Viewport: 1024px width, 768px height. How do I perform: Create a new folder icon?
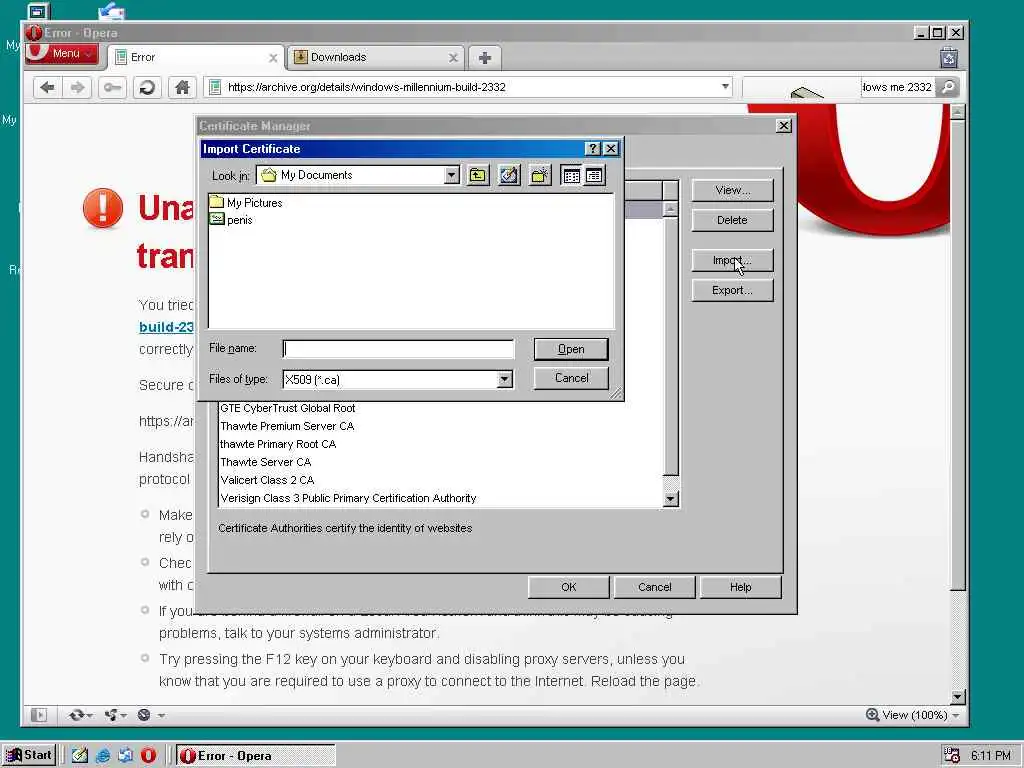pos(540,175)
